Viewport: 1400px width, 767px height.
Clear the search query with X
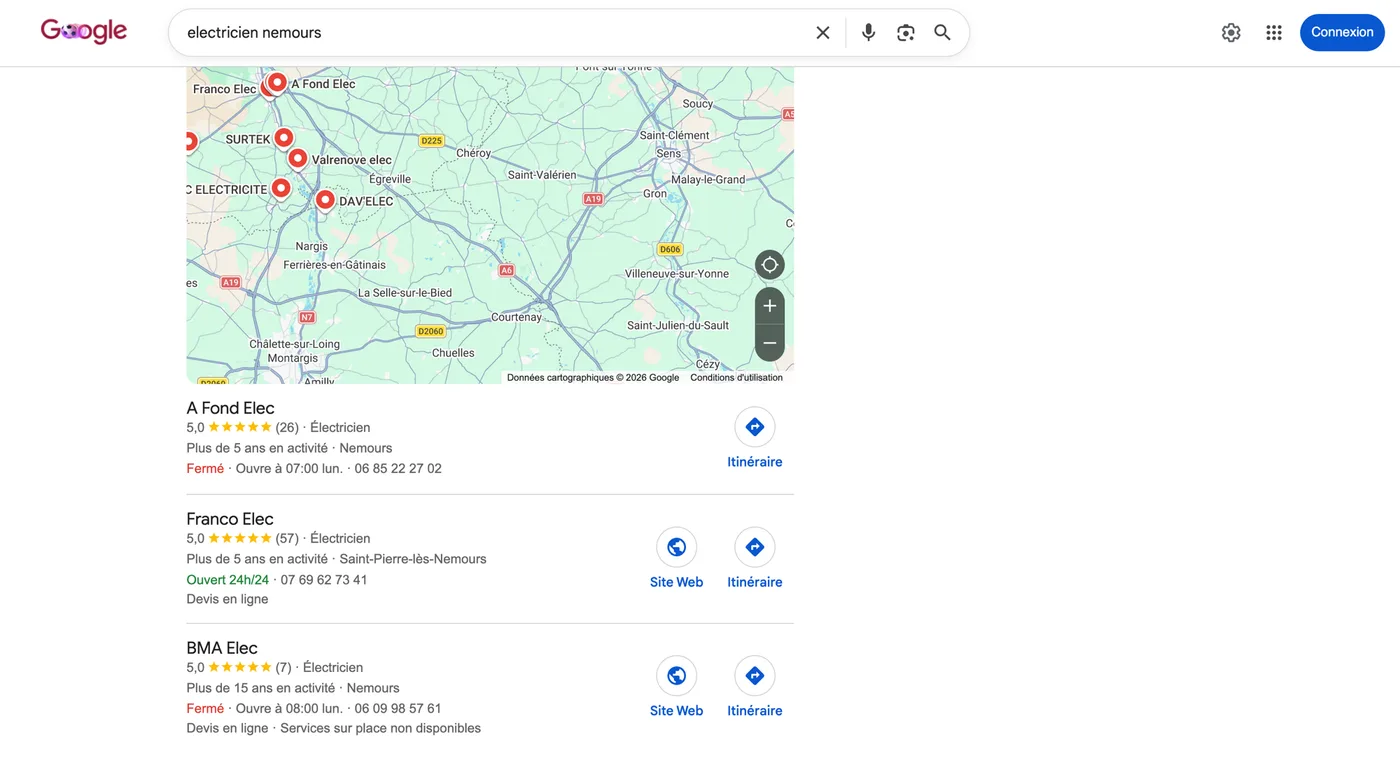click(823, 33)
